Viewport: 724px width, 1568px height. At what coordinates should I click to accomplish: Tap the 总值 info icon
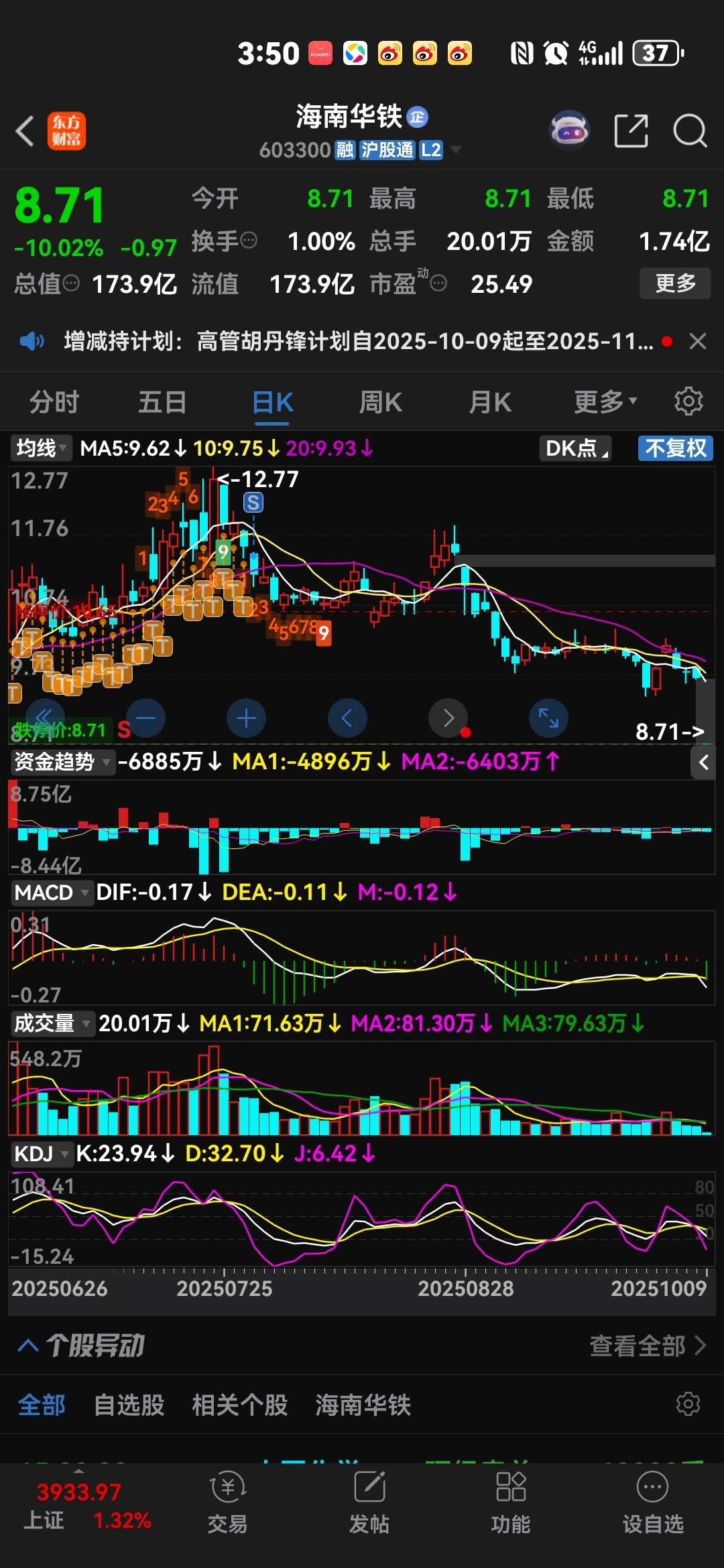coord(71,283)
